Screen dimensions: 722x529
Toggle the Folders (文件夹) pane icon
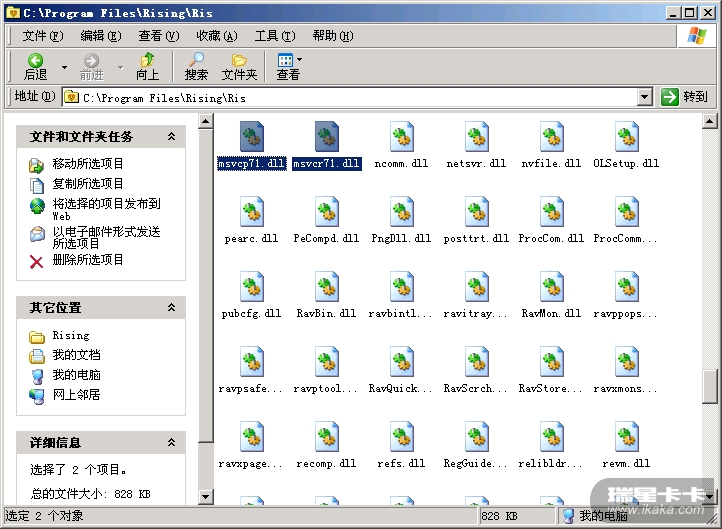click(x=239, y=60)
